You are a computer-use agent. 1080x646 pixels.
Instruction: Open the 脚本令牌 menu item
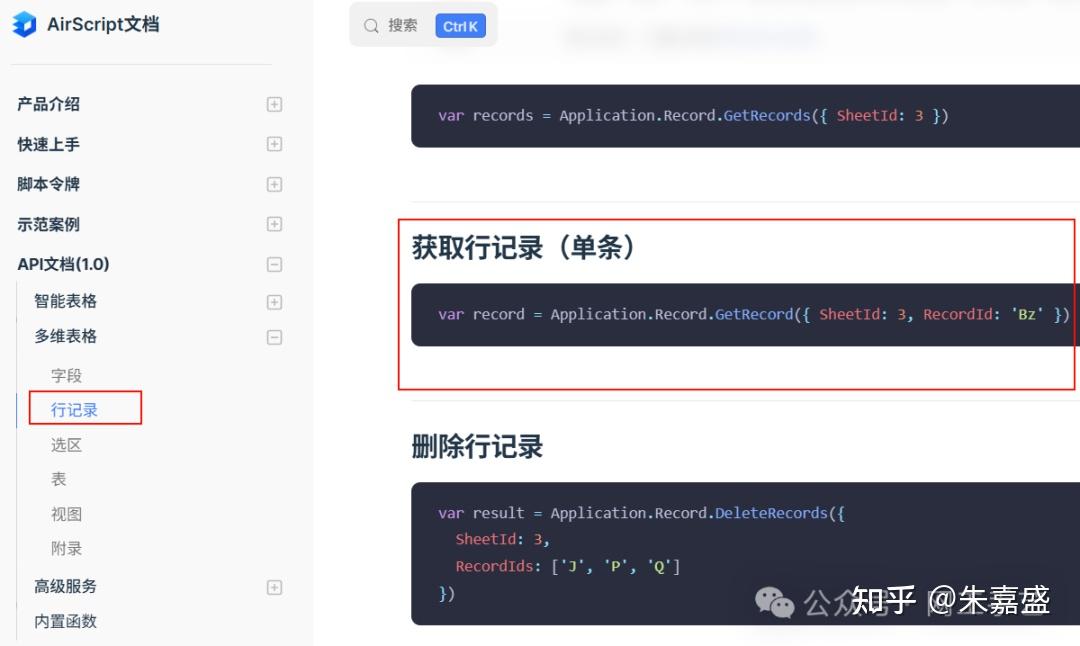tap(48, 184)
